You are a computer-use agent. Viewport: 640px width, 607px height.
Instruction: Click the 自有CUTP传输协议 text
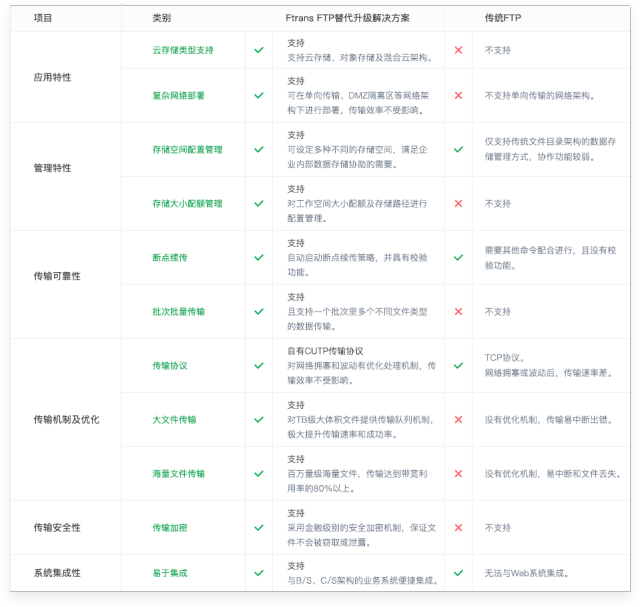325,351
